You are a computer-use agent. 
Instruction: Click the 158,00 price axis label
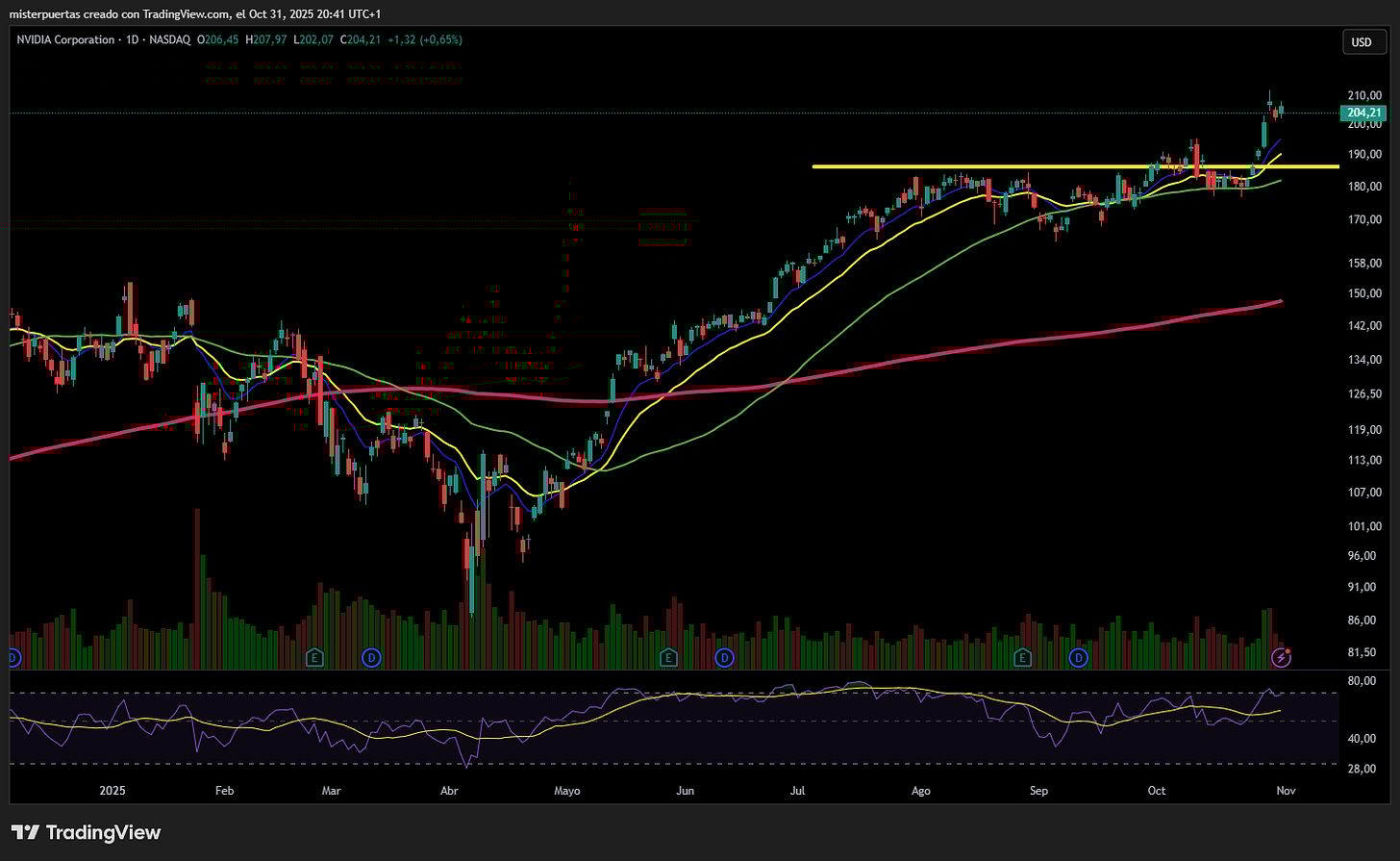tap(1365, 263)
